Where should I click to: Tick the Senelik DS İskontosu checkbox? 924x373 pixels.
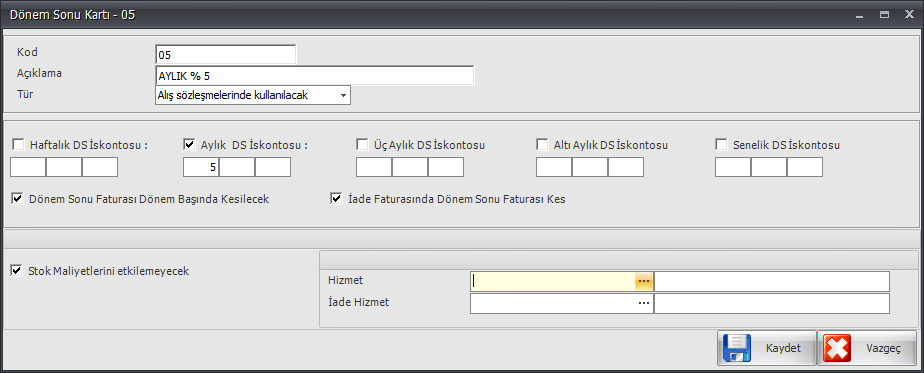tap(721, 144)
